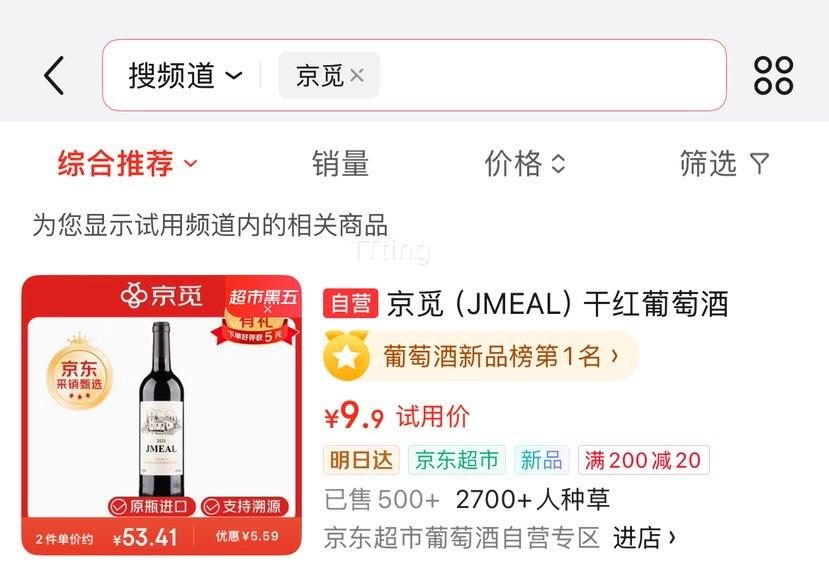This screenshot has height=564, width=829.
Task: Click in the search input field
Action: click(x=550, y=75)
